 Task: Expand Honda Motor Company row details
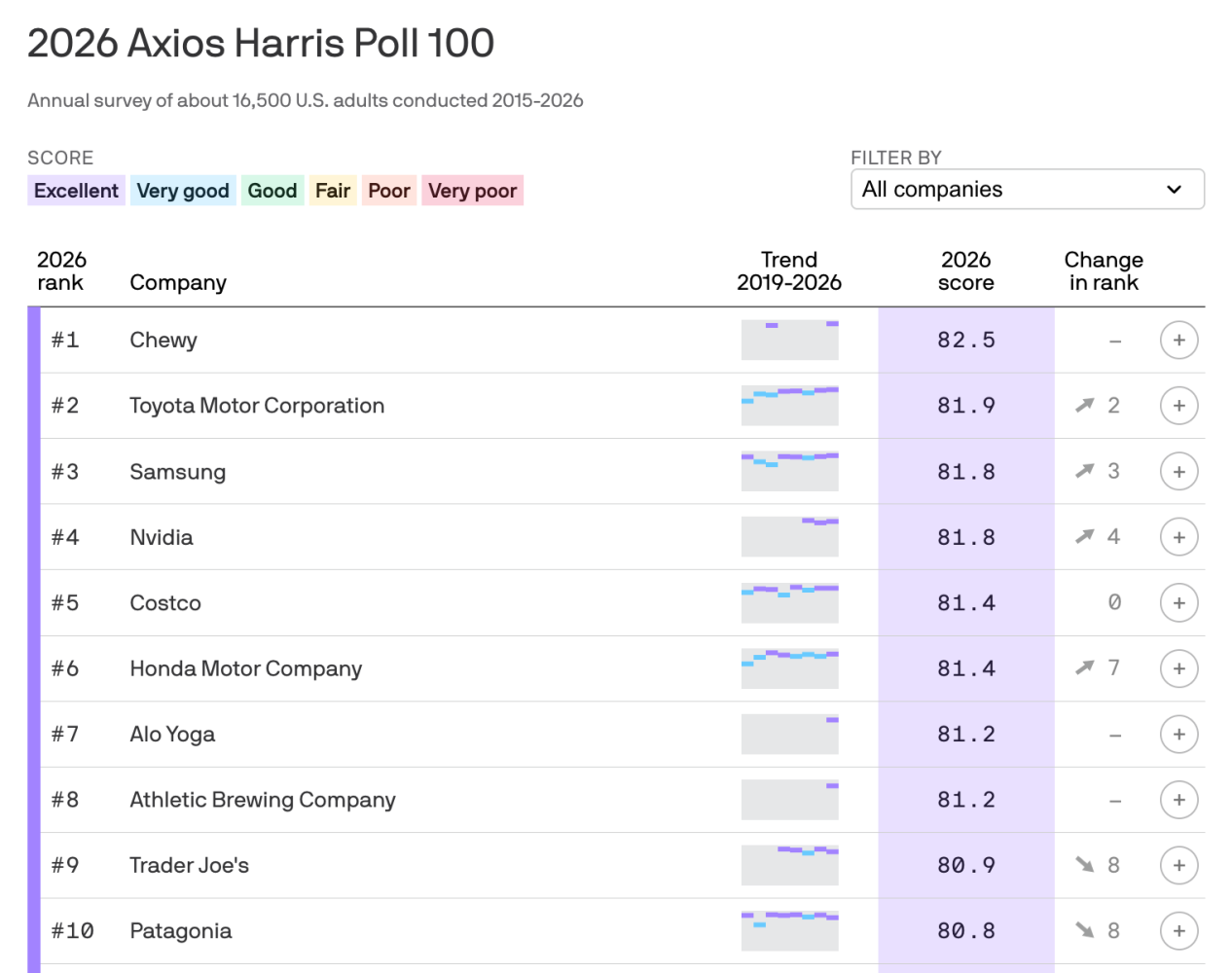click(1178, 668)
